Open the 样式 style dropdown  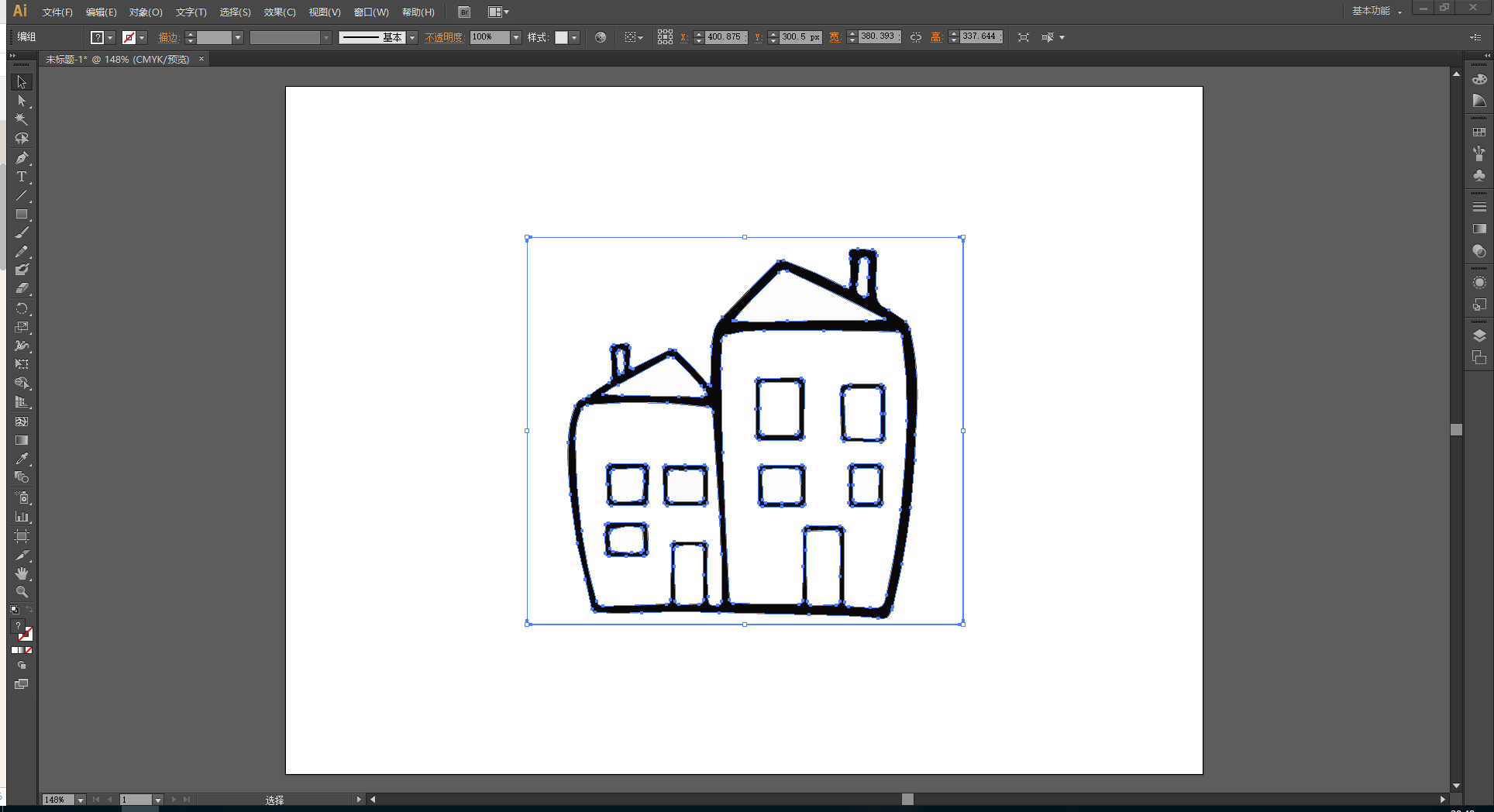[573, 36]
